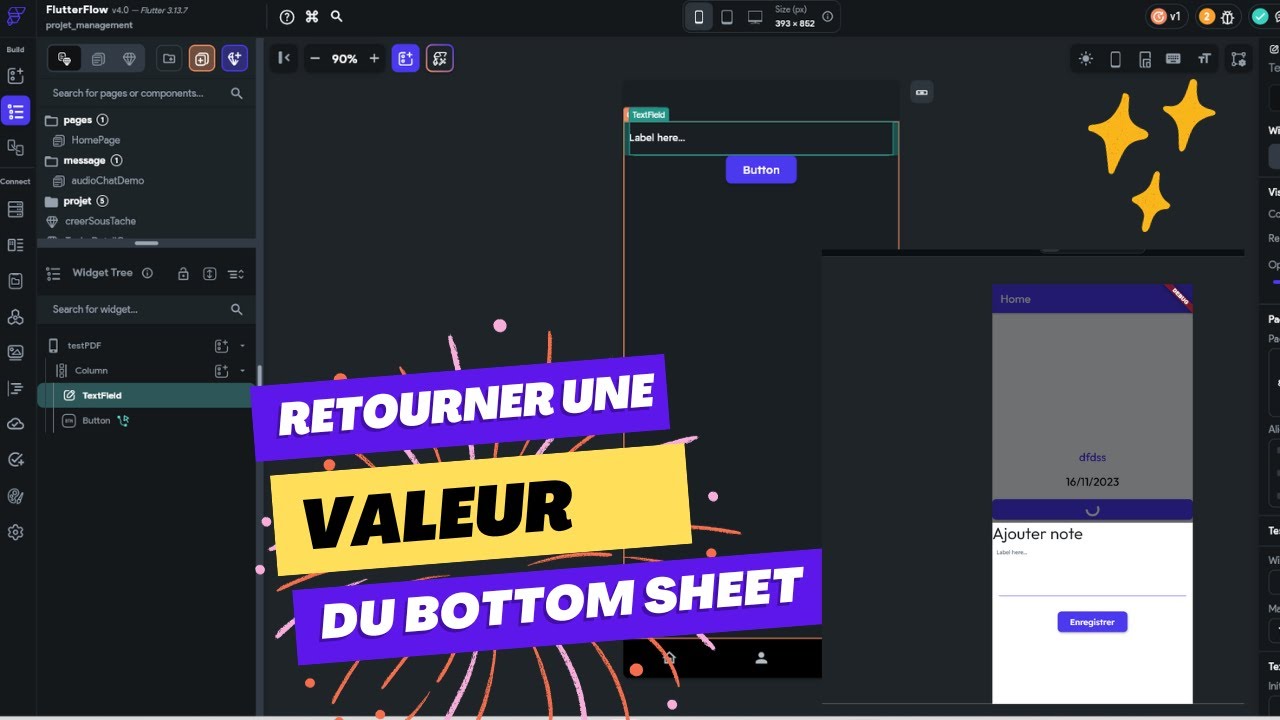Open audioChatDemo page
Screen dimensions: 1280x720
107,181
